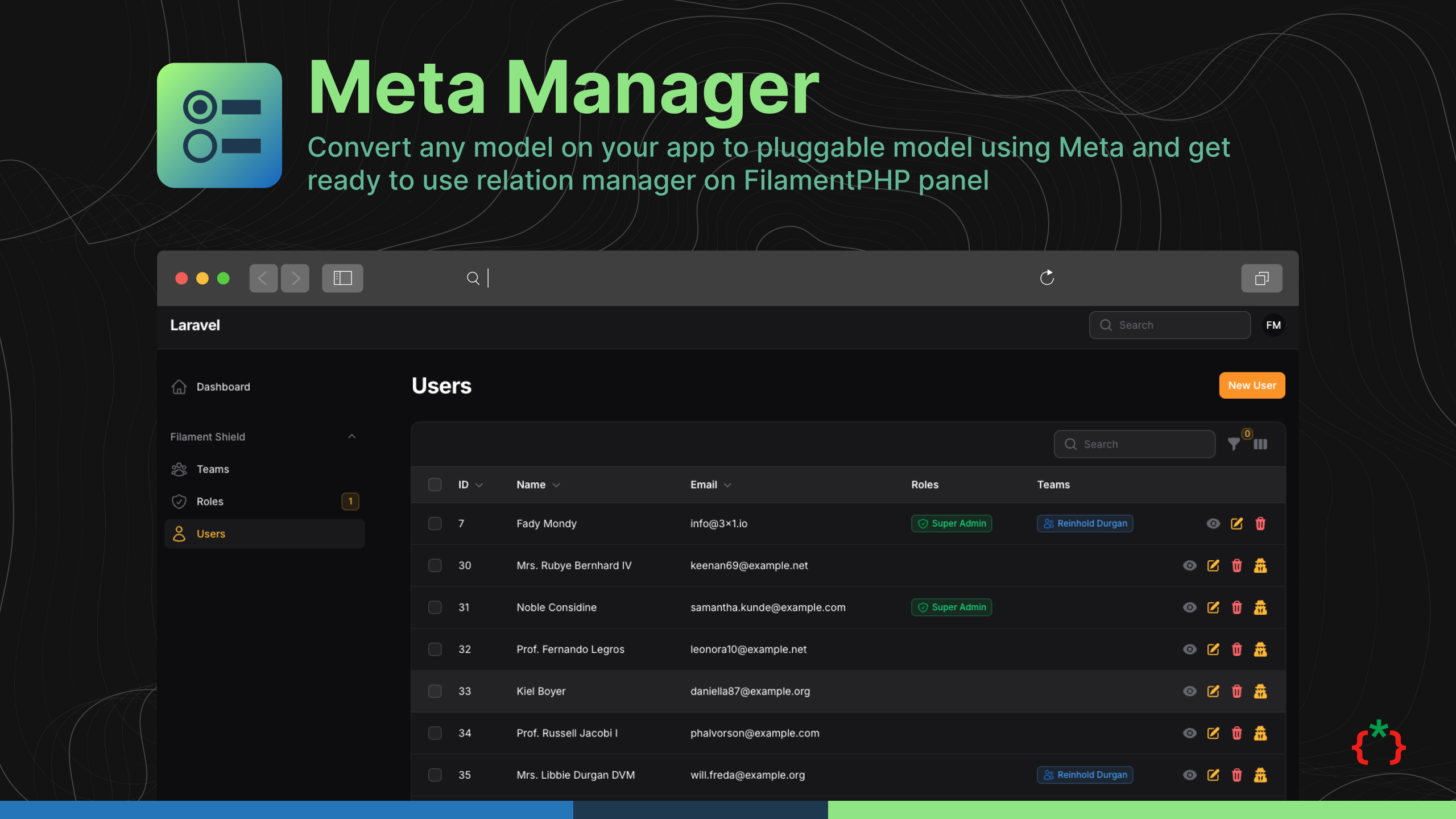Image resolution: width=1456 pixels, height=819 pixels.
Task: Click the New User button
Action: pos(1252,386)
